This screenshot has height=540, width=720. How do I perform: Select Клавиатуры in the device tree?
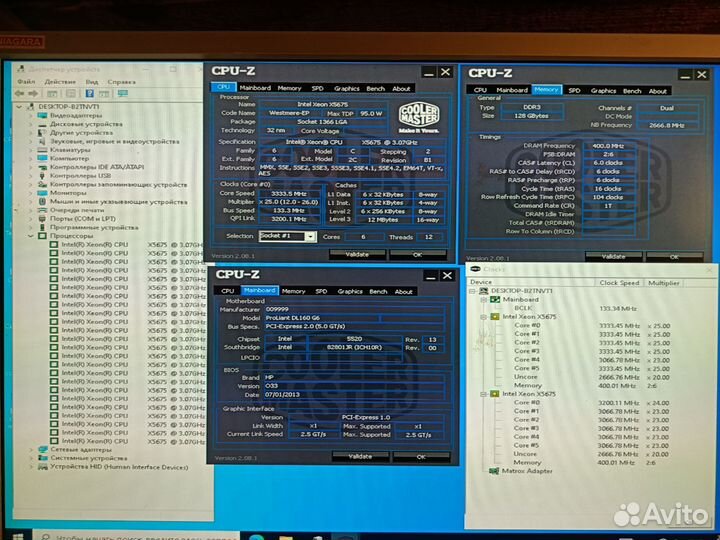(x=70, y=150)
